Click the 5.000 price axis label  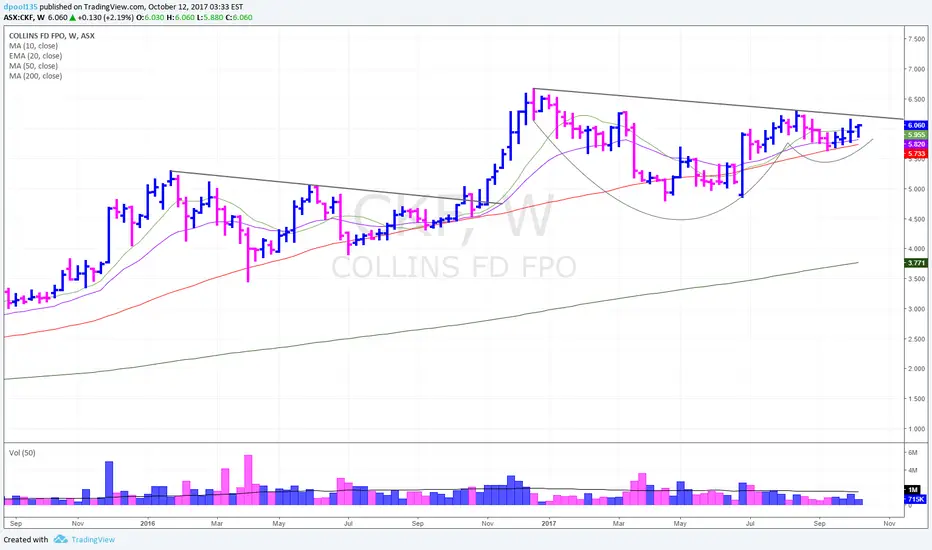point(916,189)
